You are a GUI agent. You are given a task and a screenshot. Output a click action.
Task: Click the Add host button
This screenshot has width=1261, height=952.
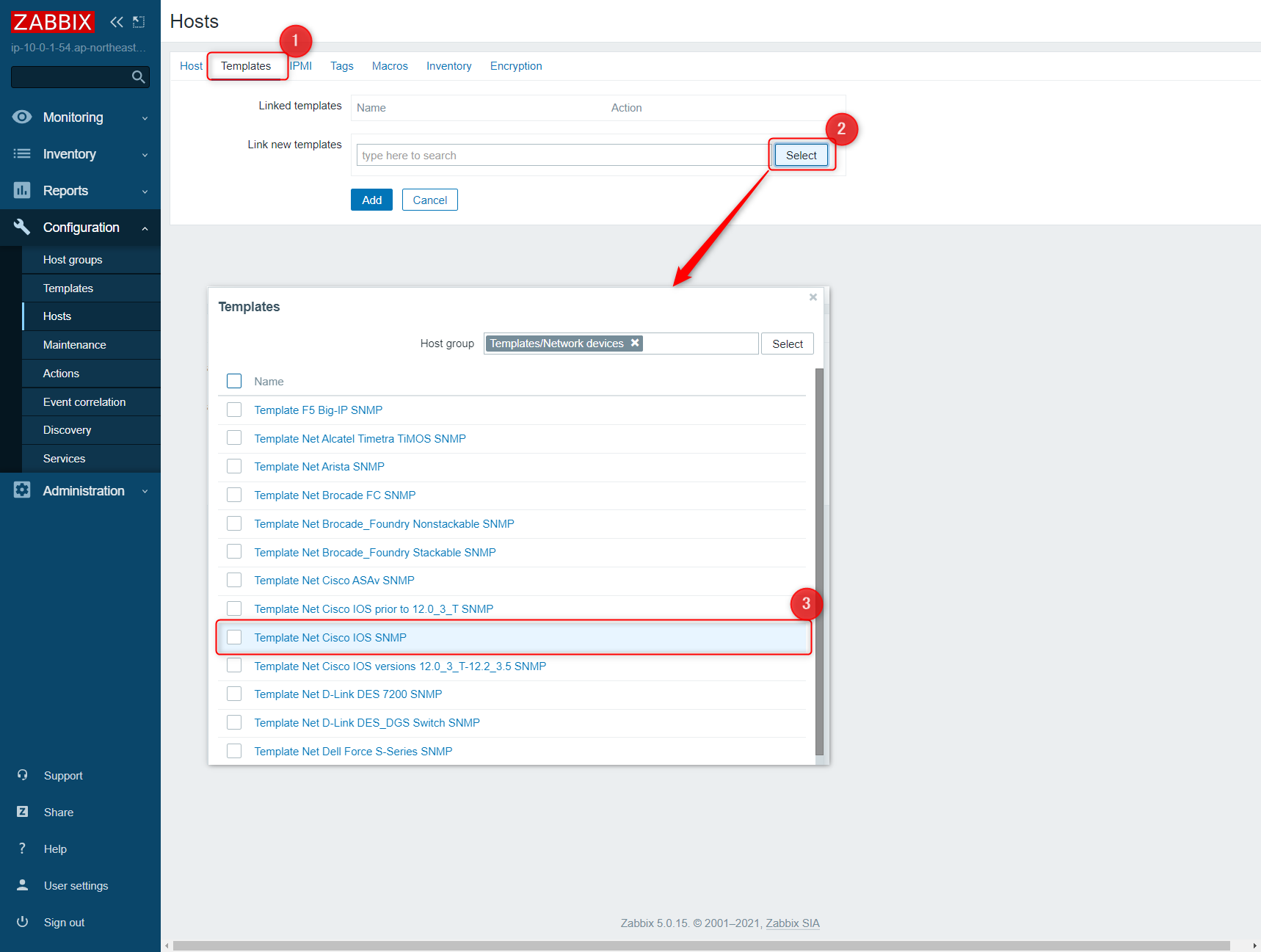tap(371, 200)
